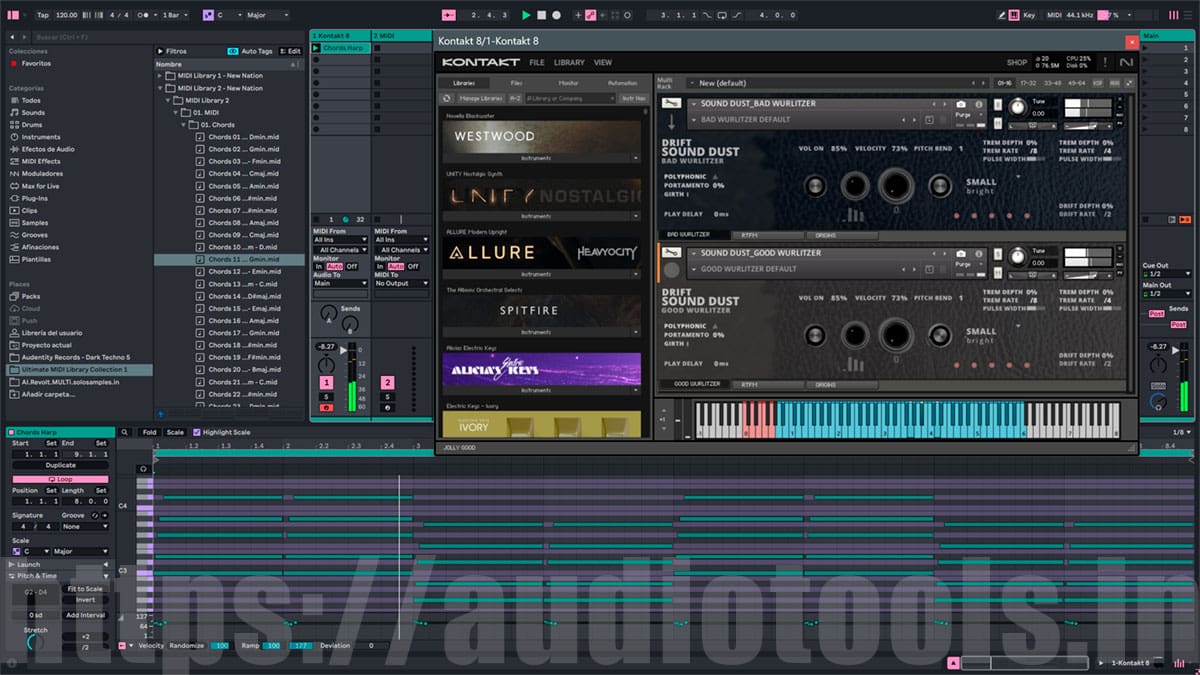The image size is (1200, 675).
Task: Toggle track 2 activator button
Action: click(387, 383)
